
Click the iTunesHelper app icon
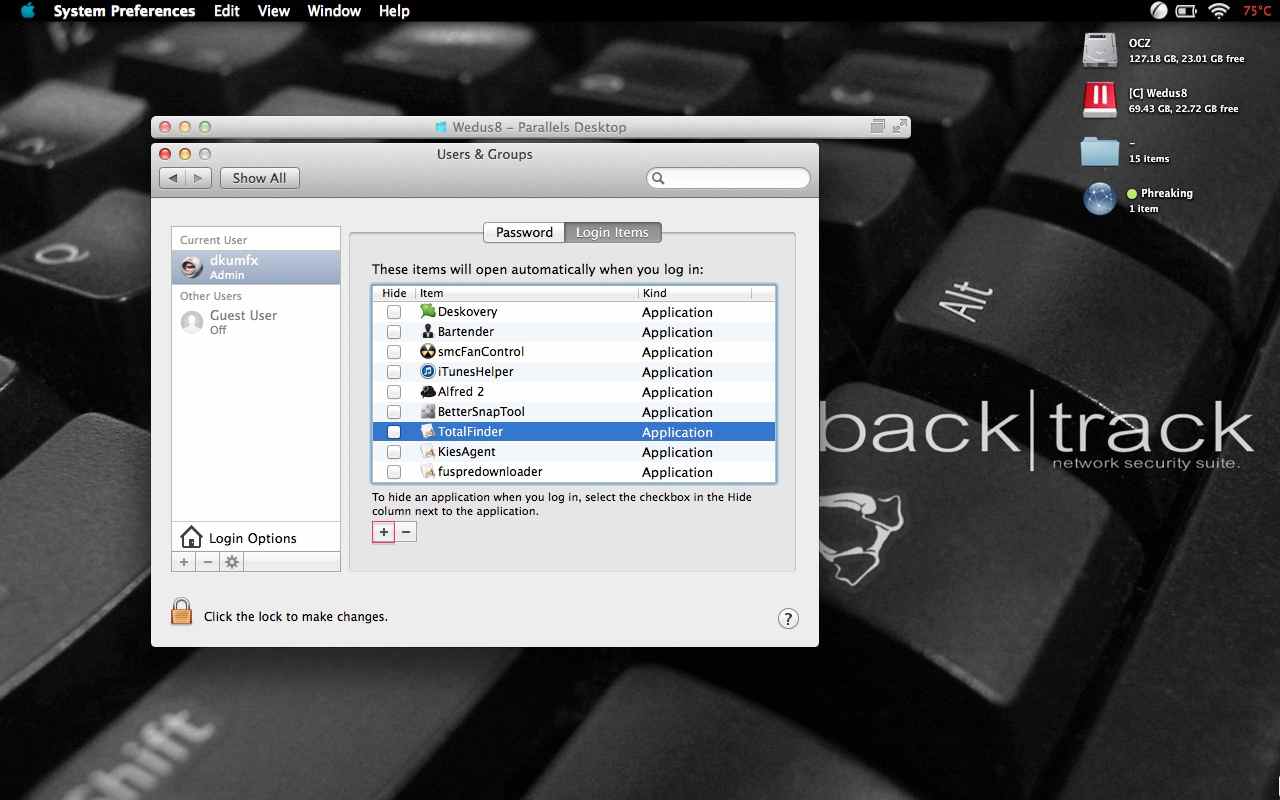pos(428,372)
